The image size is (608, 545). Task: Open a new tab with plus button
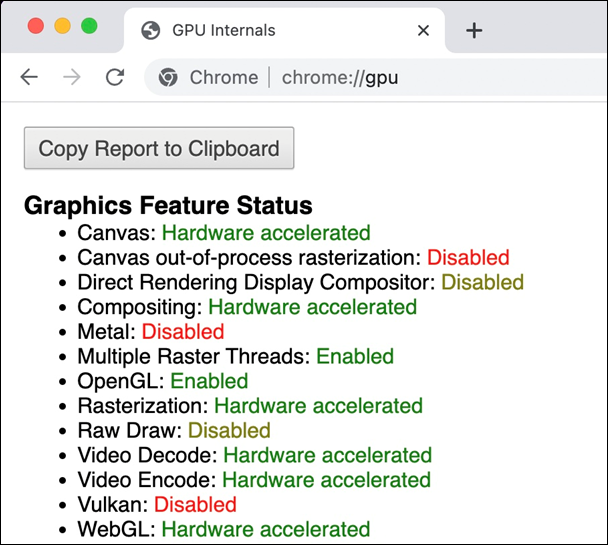click(x=474, y=30)
